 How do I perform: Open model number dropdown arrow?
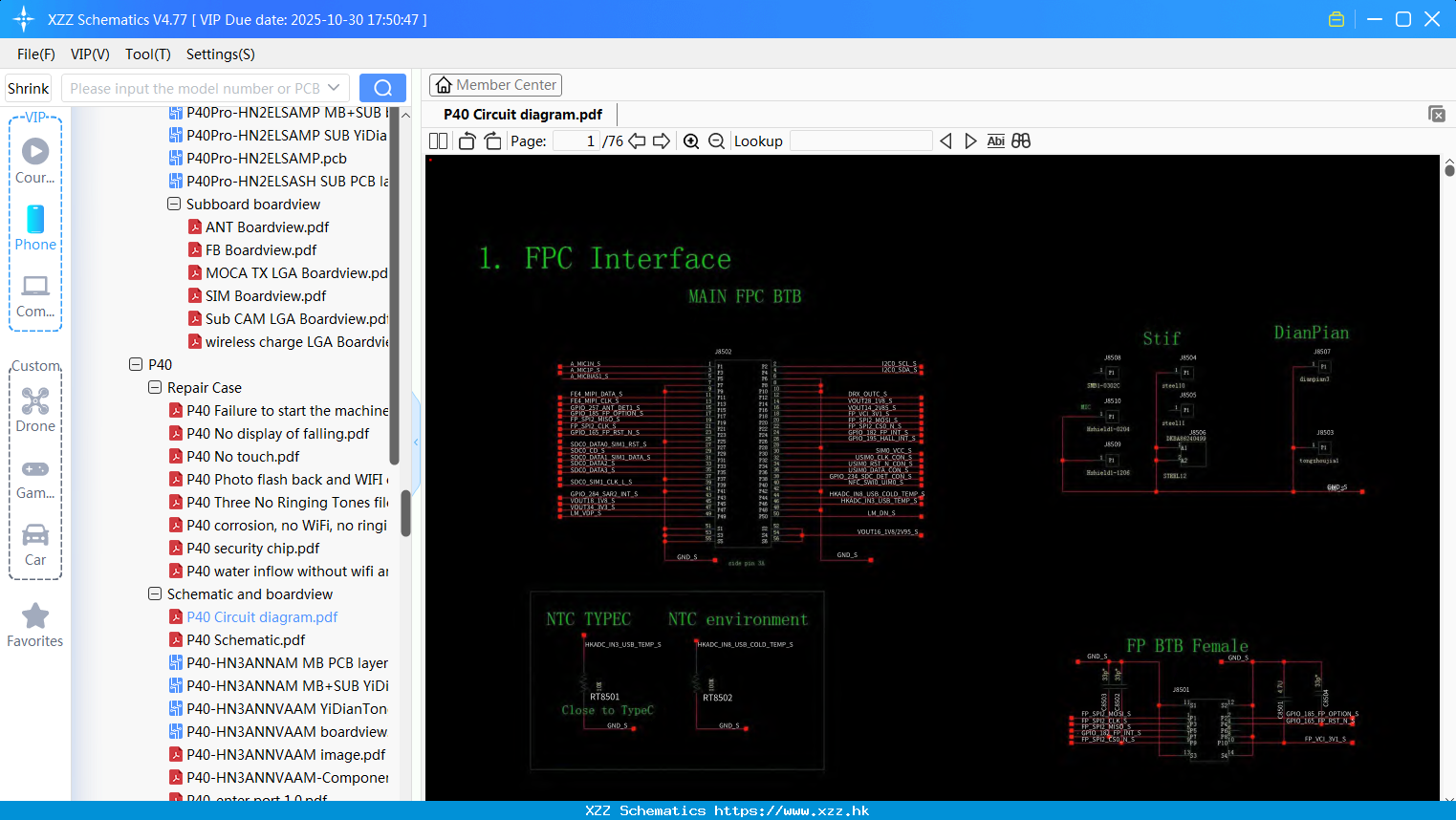coord(334,88)
